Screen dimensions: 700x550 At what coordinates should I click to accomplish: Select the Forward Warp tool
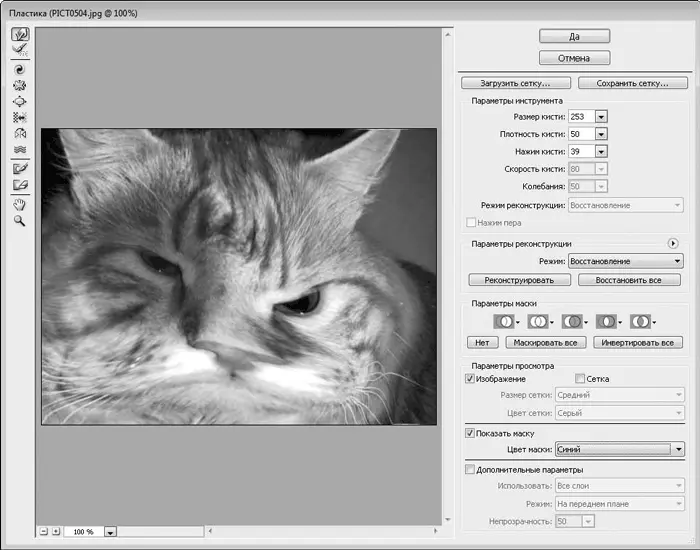[19, 34]
